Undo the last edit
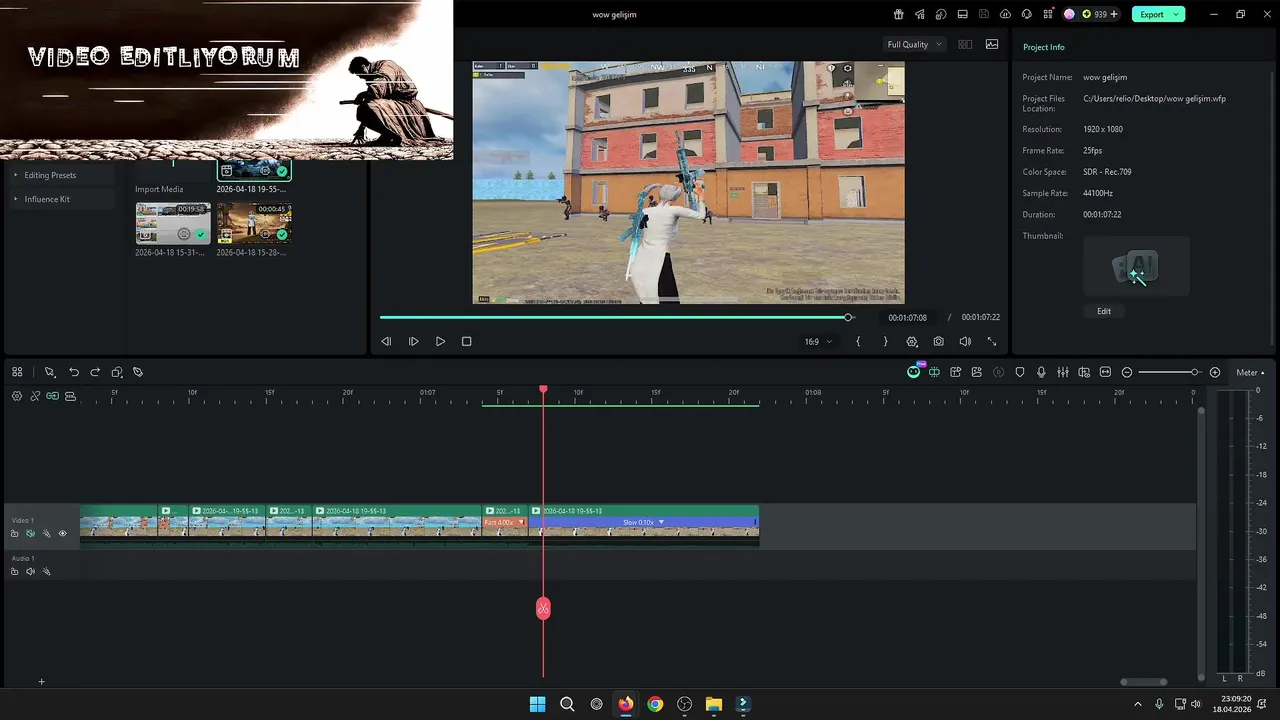The height and width of the screenshot is (720, 1280). click(x=74, y=372)
